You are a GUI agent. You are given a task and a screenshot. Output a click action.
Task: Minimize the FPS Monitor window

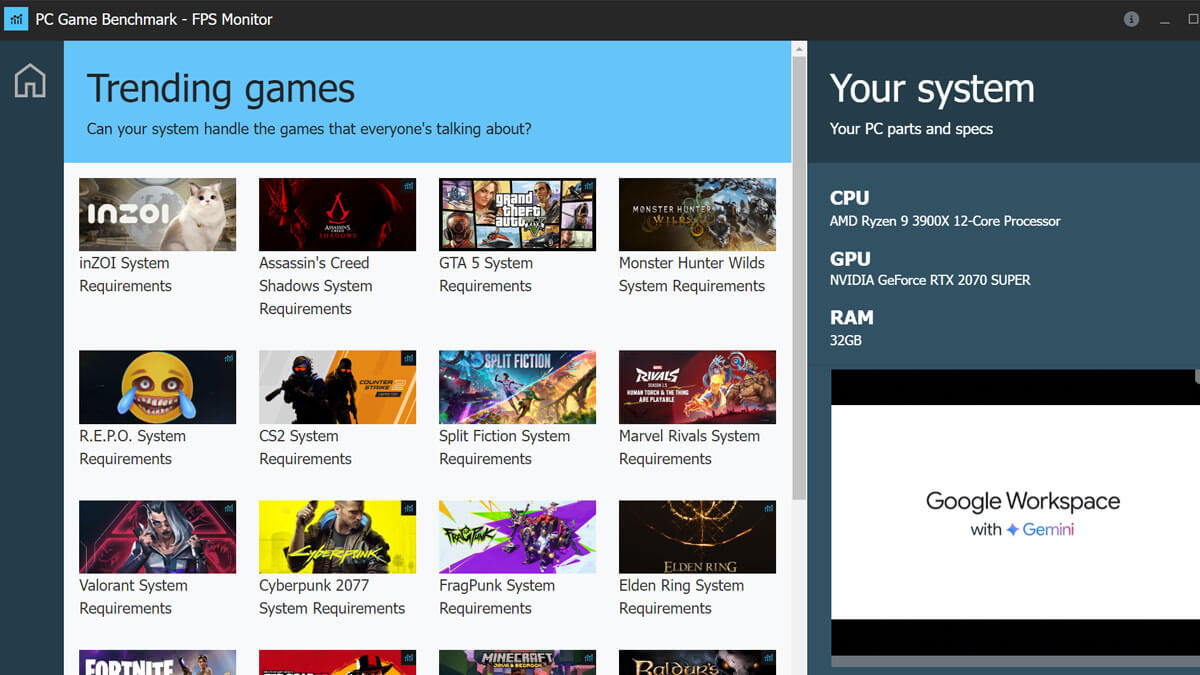pos(1165,20)
